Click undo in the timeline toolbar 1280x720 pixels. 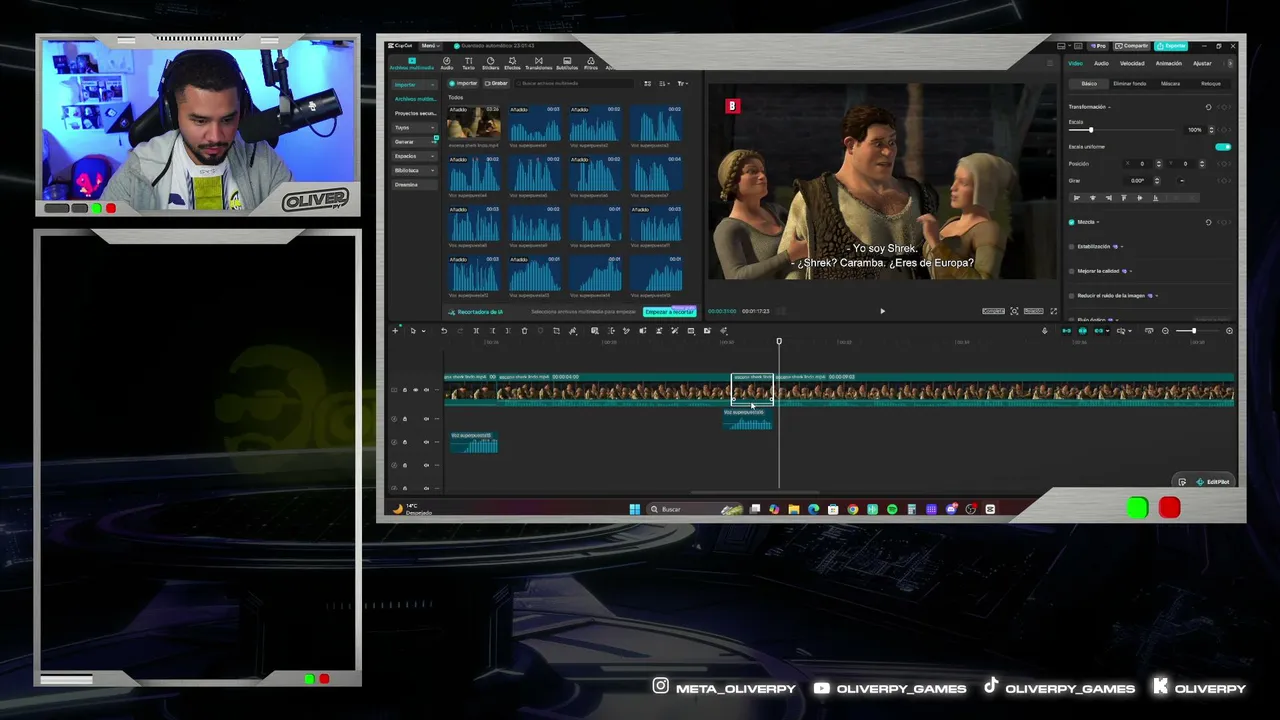point(444,331)
